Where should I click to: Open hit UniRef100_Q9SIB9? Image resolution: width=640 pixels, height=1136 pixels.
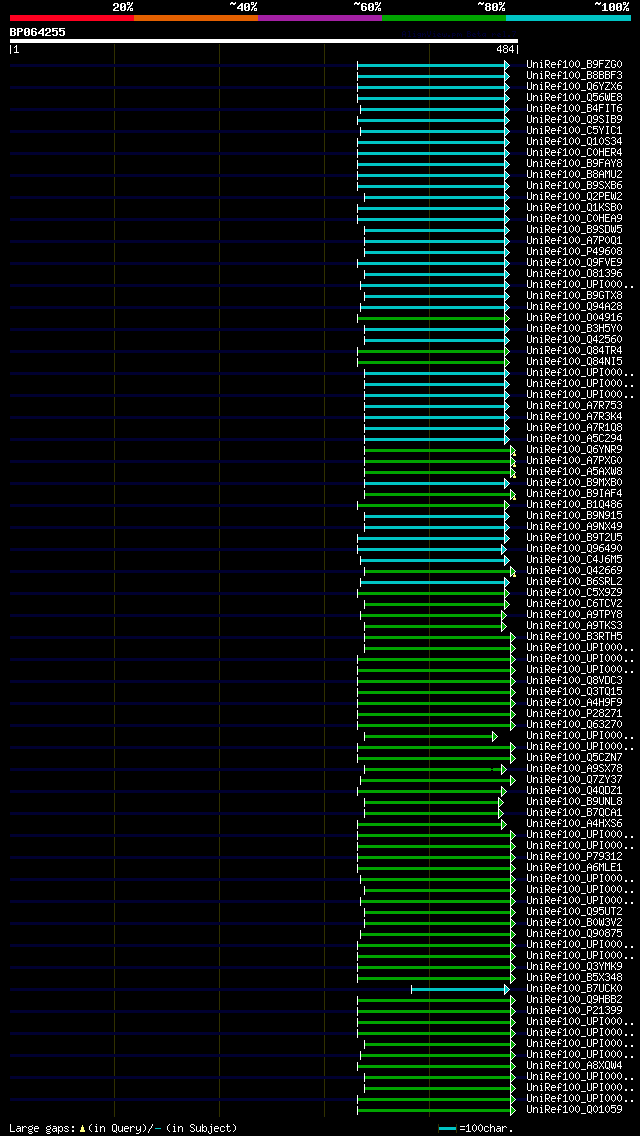(574, 120)
